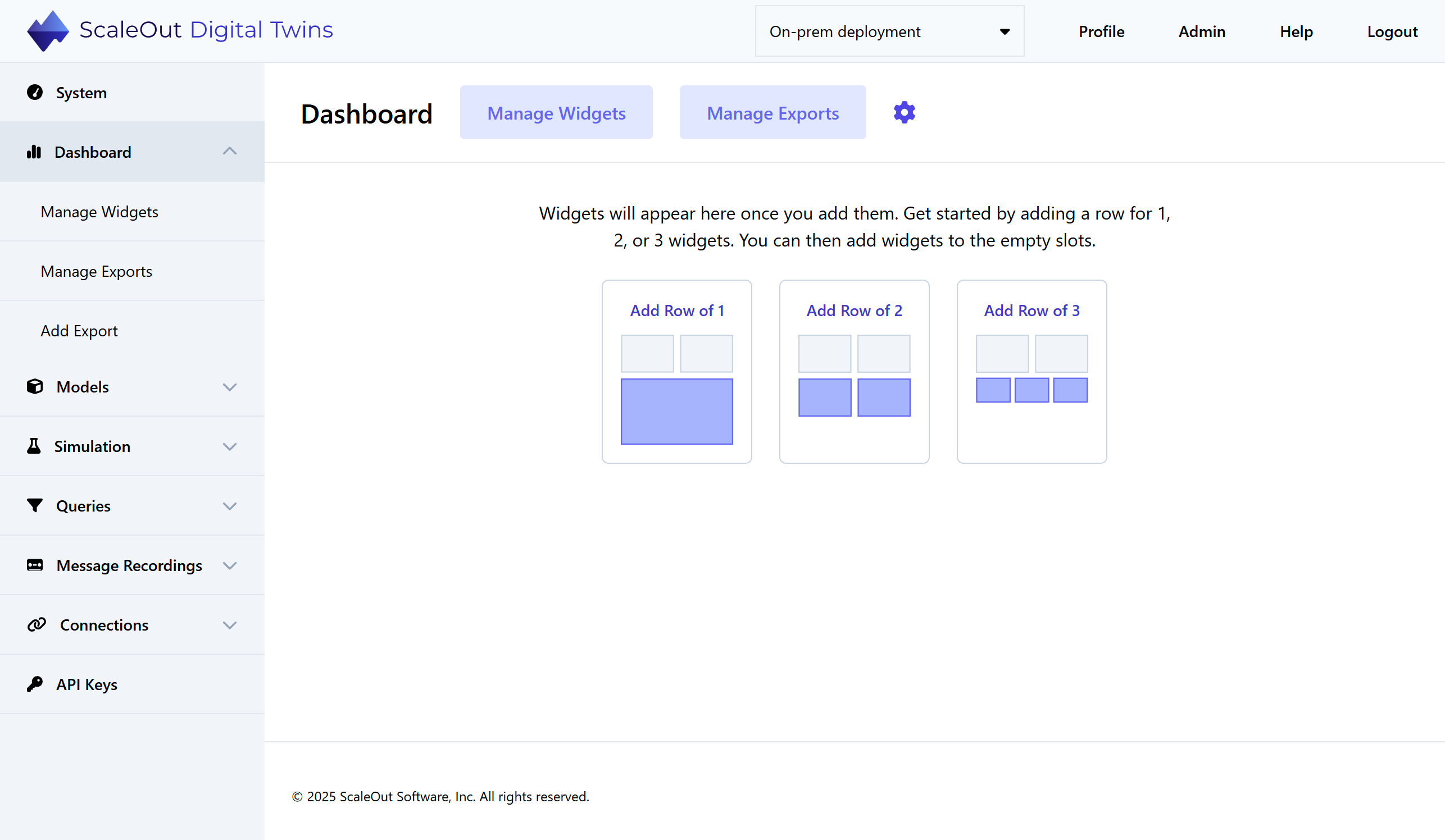This screenshot has height=840, width=1445.
Task: Select Add Export in sidebar
Action: 132,331
